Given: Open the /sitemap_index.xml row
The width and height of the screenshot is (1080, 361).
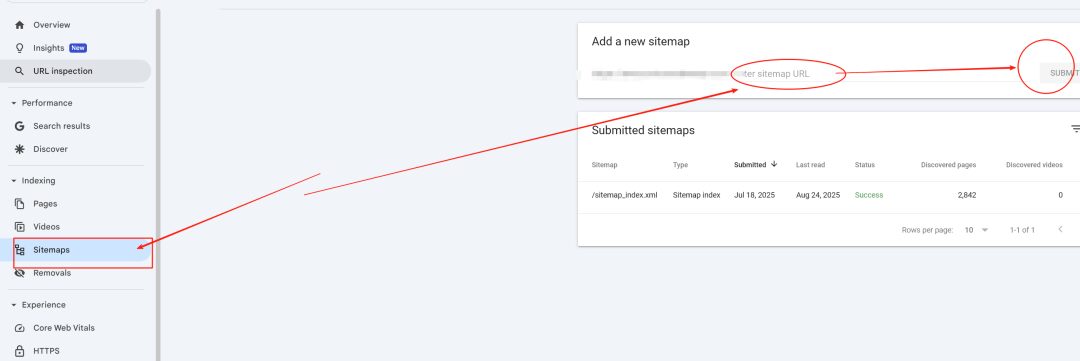Looking at the screenshot, I should point(829,196).
